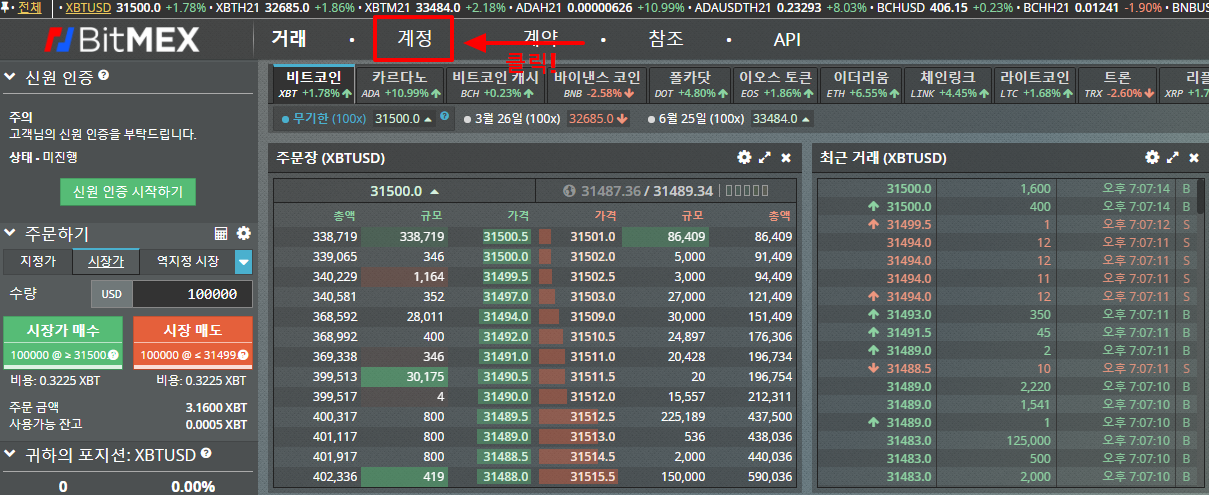Click bid price 31488.0 in order book

[x=506, y=477]
